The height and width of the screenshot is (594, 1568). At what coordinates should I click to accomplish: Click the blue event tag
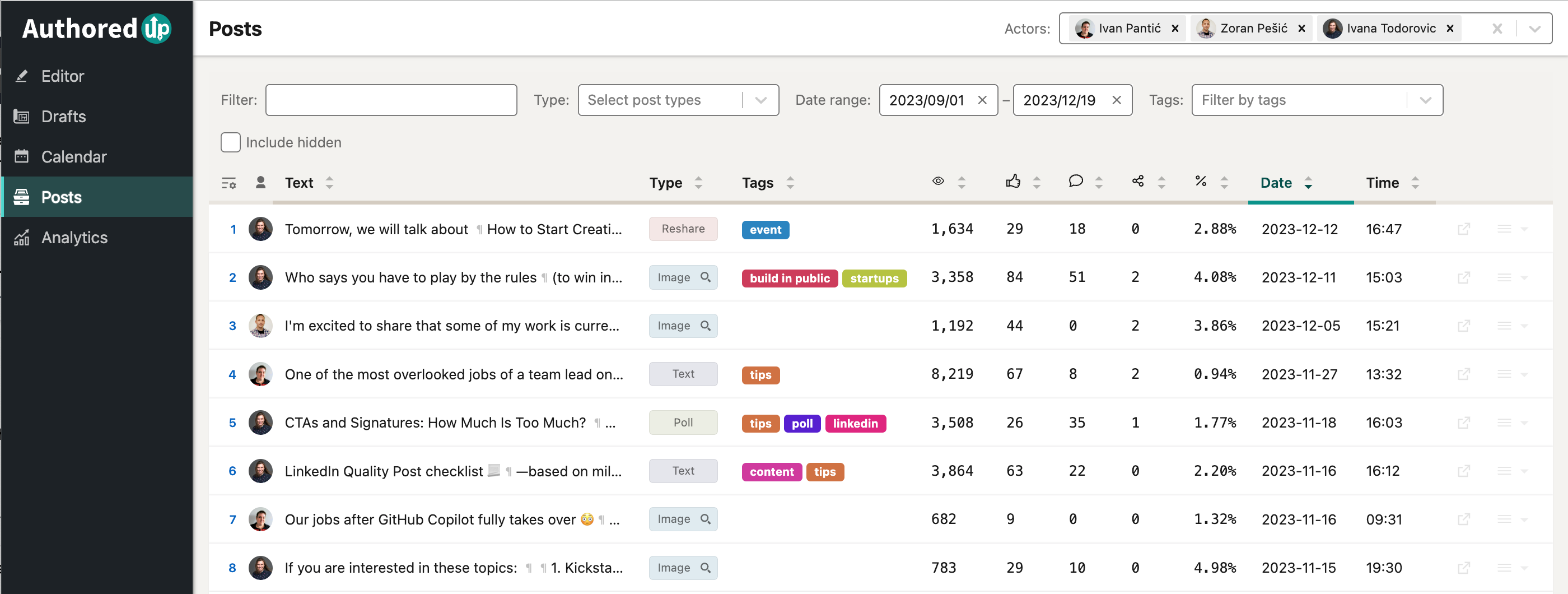click(765, 230)
